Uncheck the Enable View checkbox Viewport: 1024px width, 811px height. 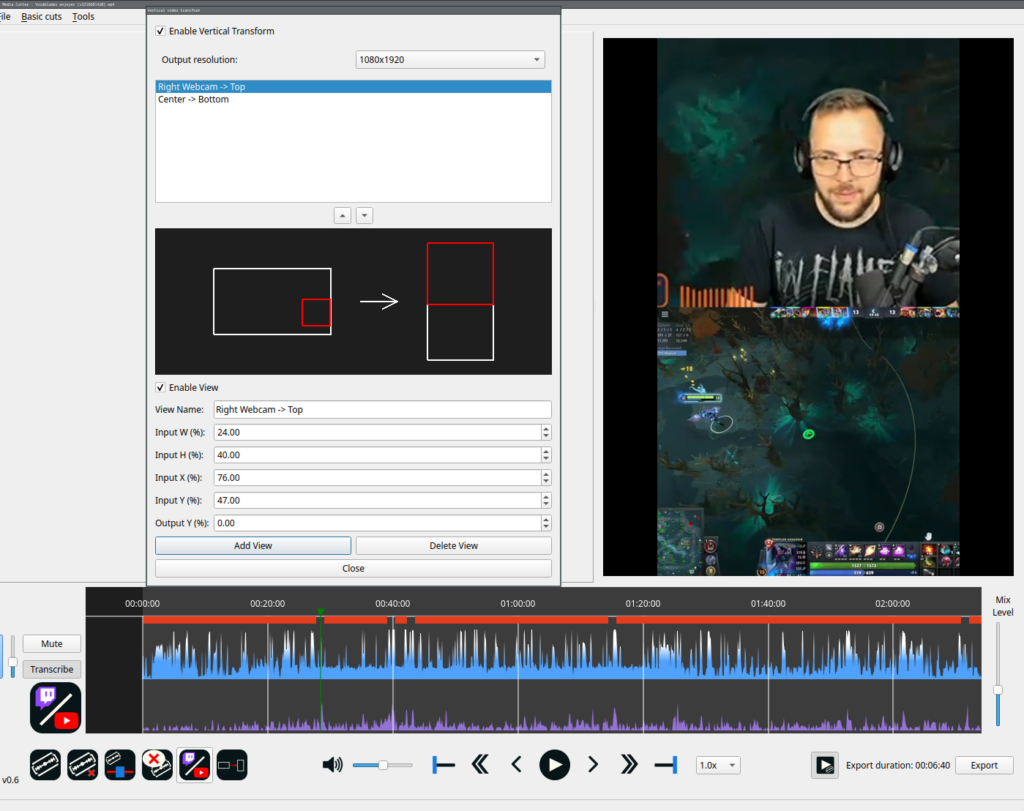161,387
